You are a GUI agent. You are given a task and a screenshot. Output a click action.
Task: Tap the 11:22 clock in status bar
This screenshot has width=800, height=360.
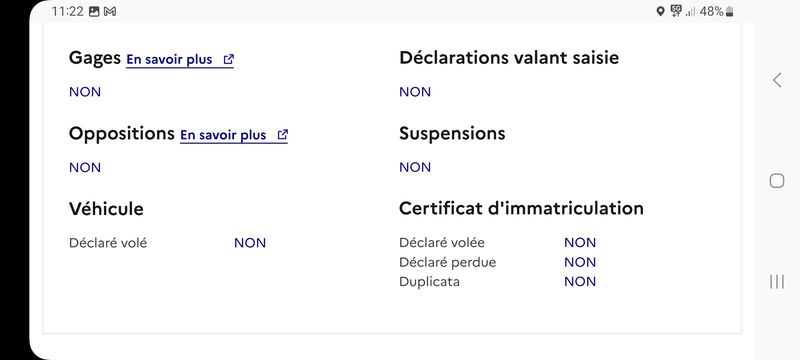[67, 11]
